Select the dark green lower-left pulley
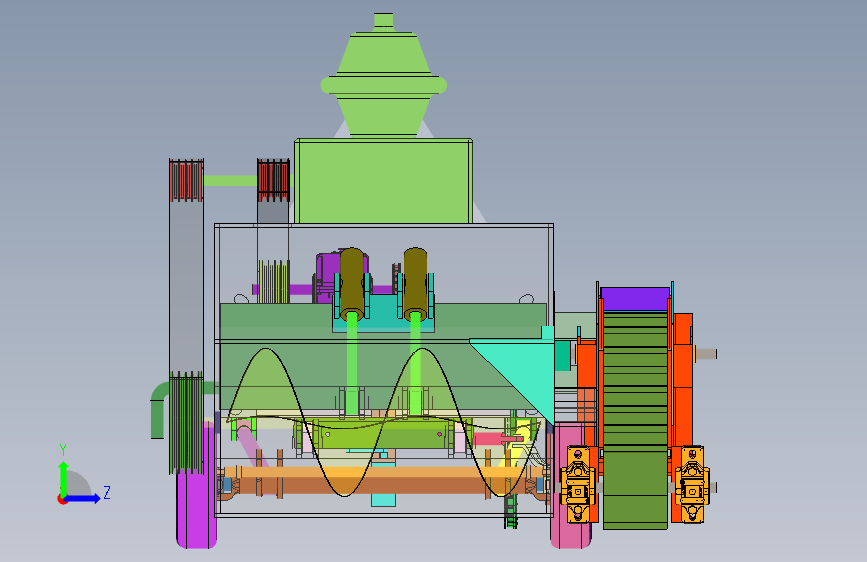The height and width of the screenshot is (562, 867). click(x=186, y=423)
